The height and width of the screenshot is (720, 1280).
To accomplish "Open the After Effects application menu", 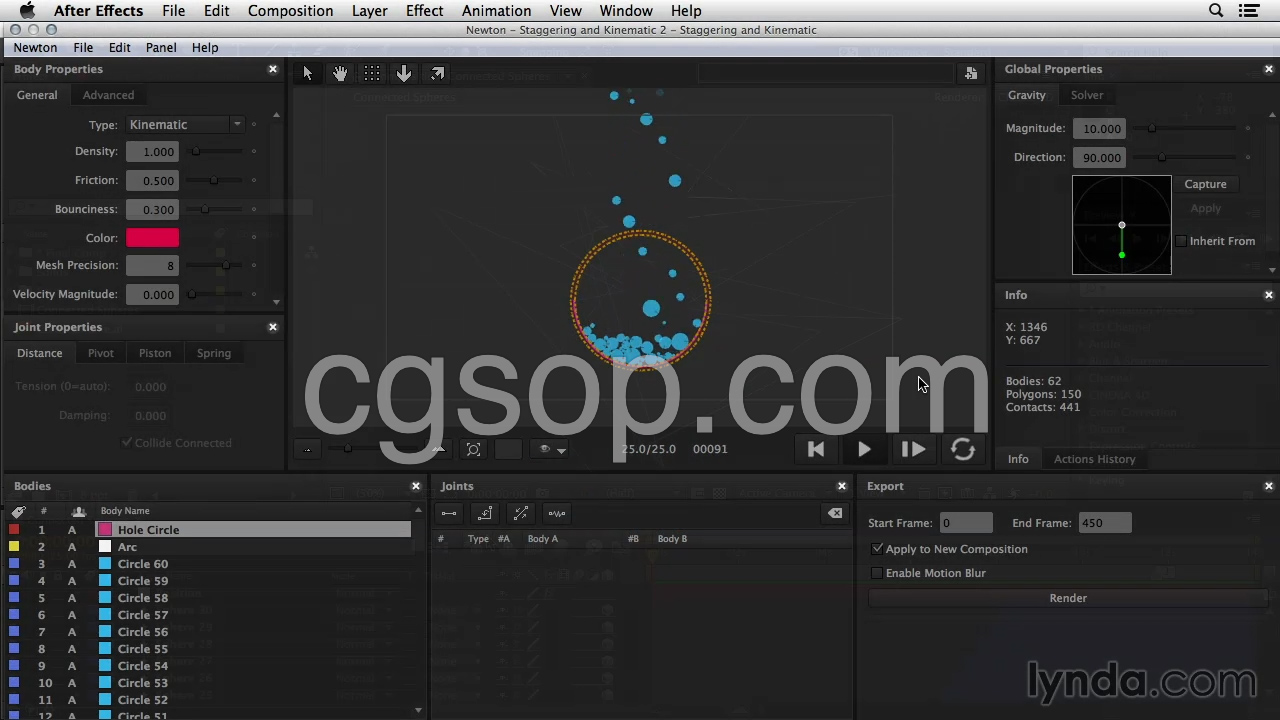I will pos(97,11).
